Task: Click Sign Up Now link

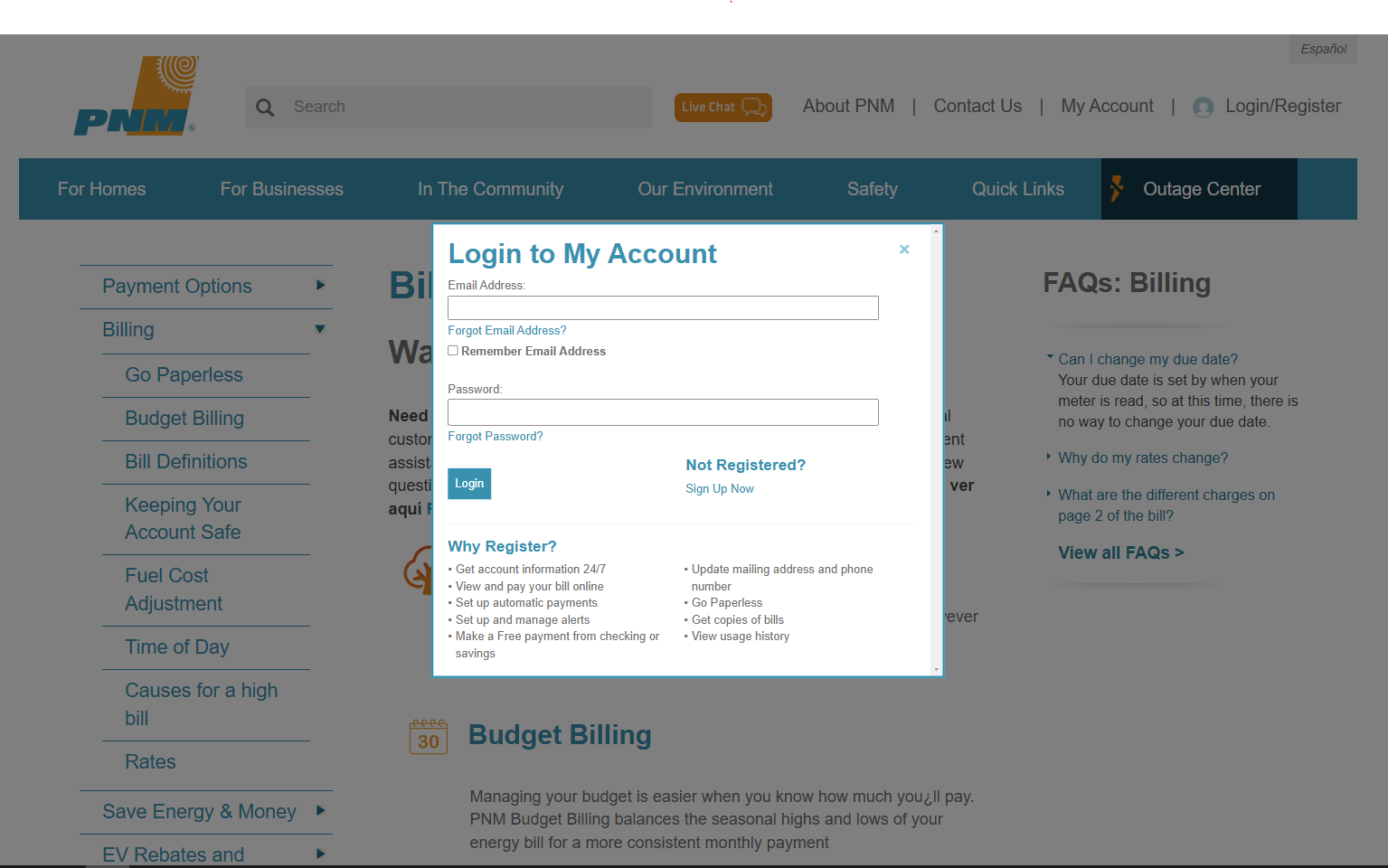Action: pyautogui.click(x=720, y=488)
